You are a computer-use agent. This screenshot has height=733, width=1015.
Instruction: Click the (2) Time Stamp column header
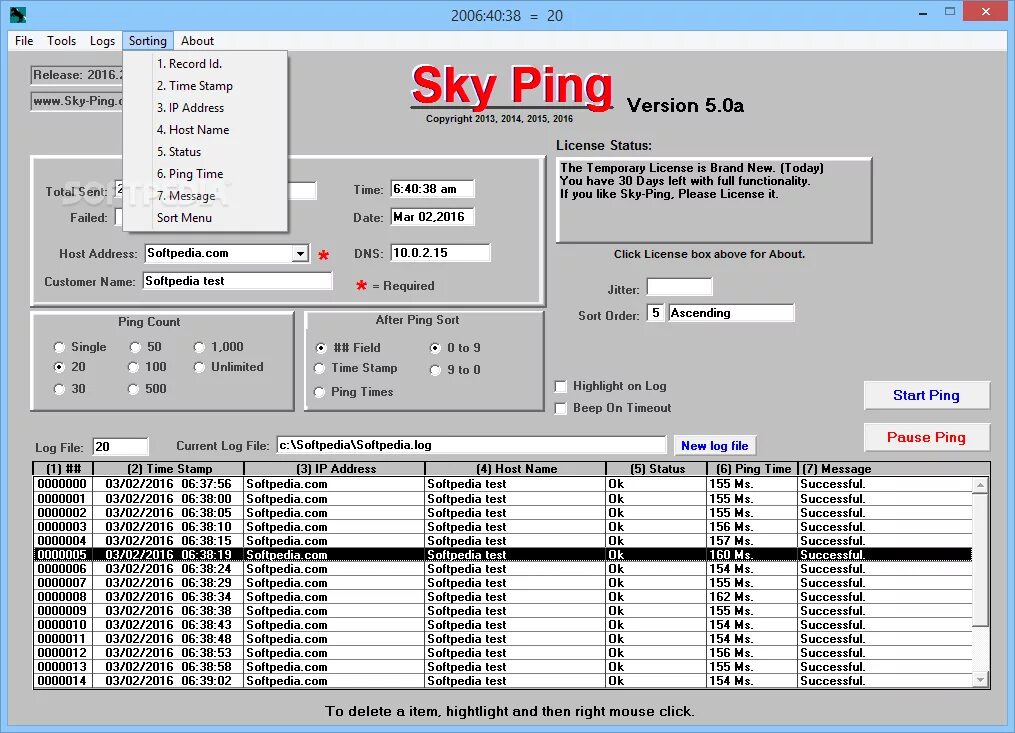169,469
